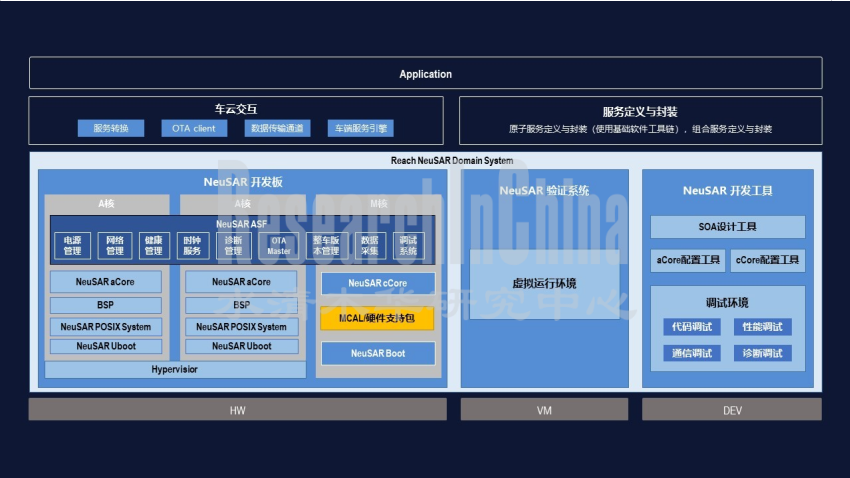The width and height of the screenshot is (850, 478).
Task: Click the NeuSAR 验证系统 heading
Action: (x=544, y=191)
